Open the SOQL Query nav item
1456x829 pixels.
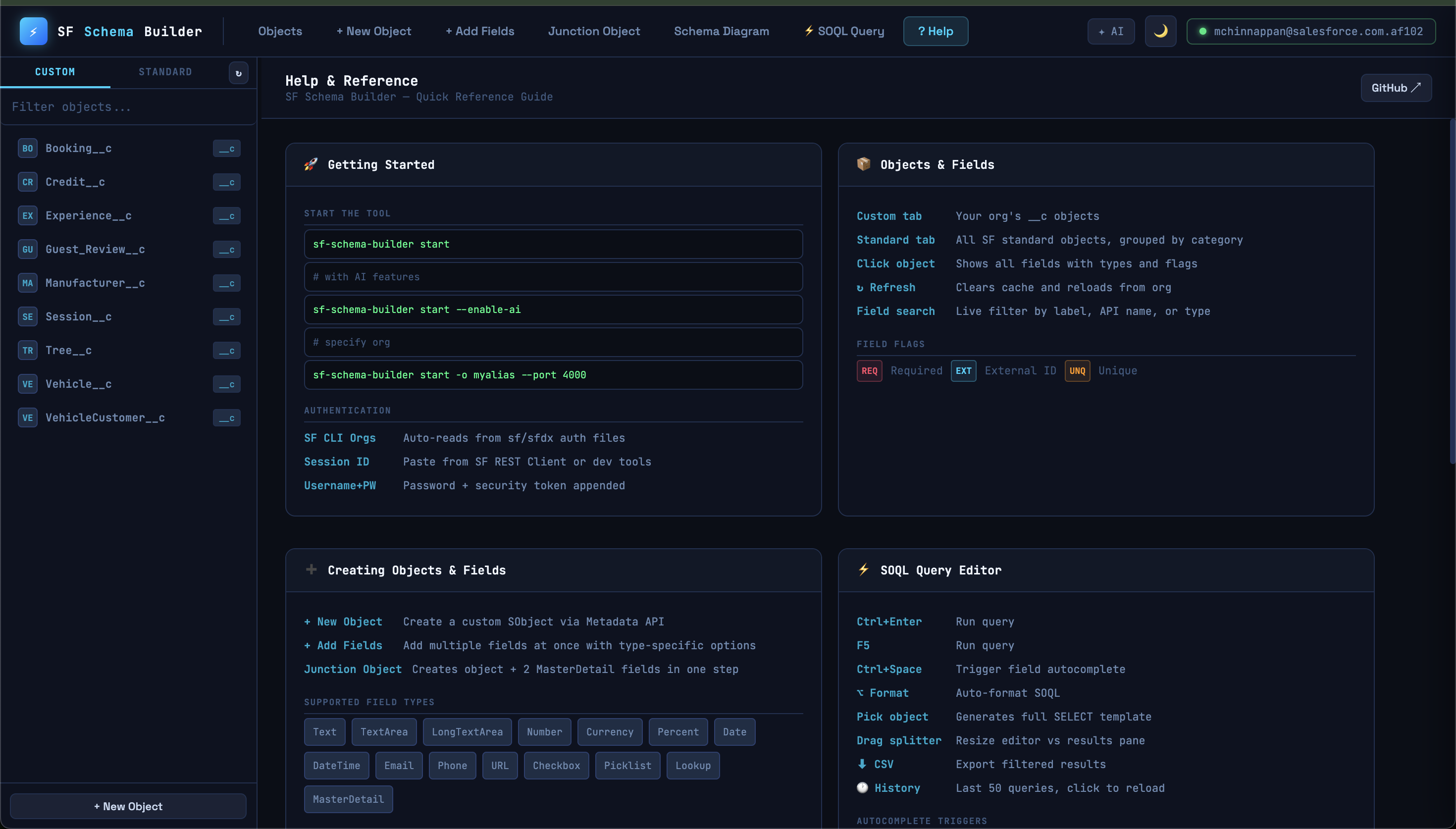[x=844, y=31]
